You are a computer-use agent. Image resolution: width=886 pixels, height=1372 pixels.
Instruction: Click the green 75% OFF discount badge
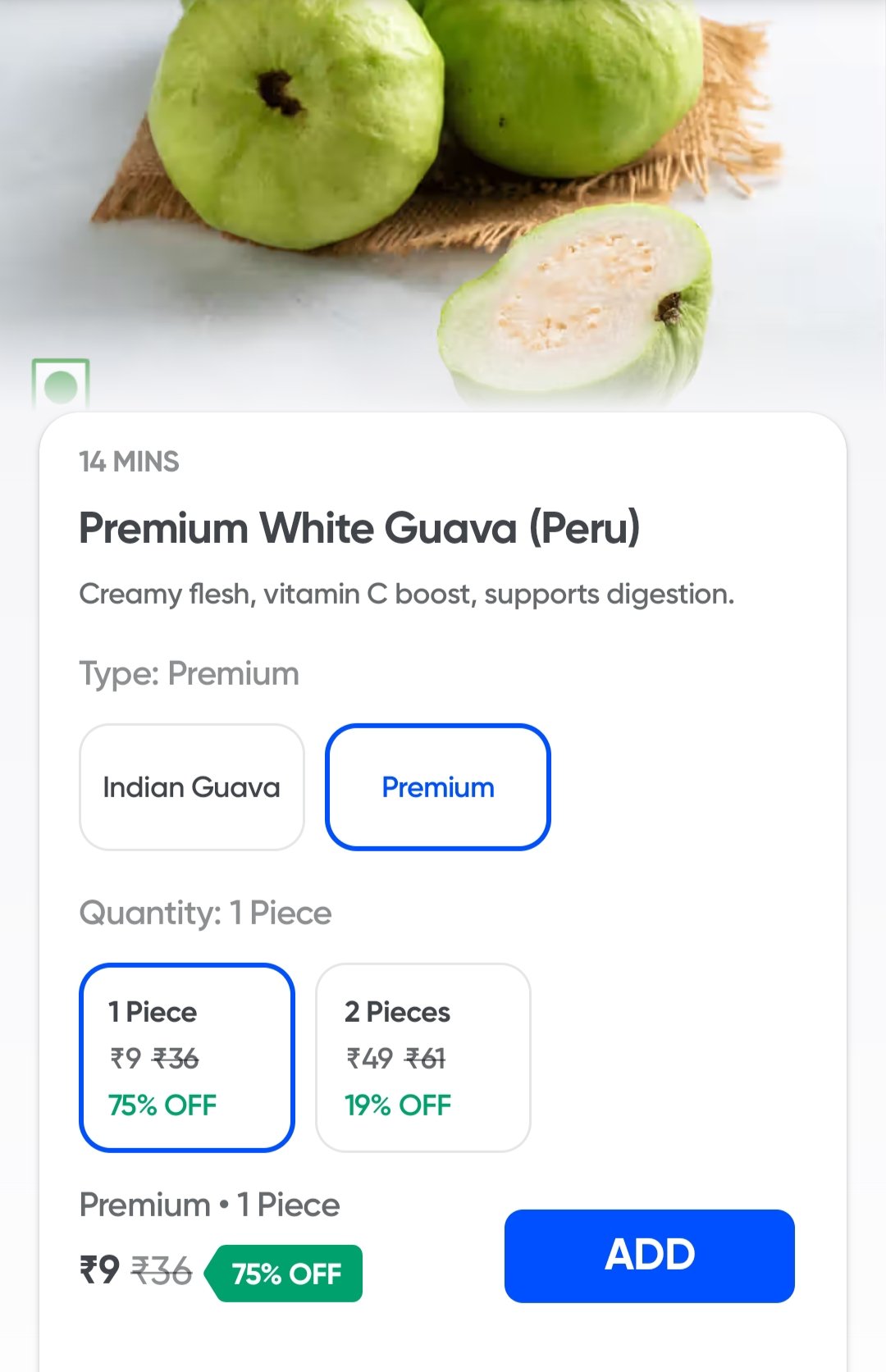coord(285,1274)
